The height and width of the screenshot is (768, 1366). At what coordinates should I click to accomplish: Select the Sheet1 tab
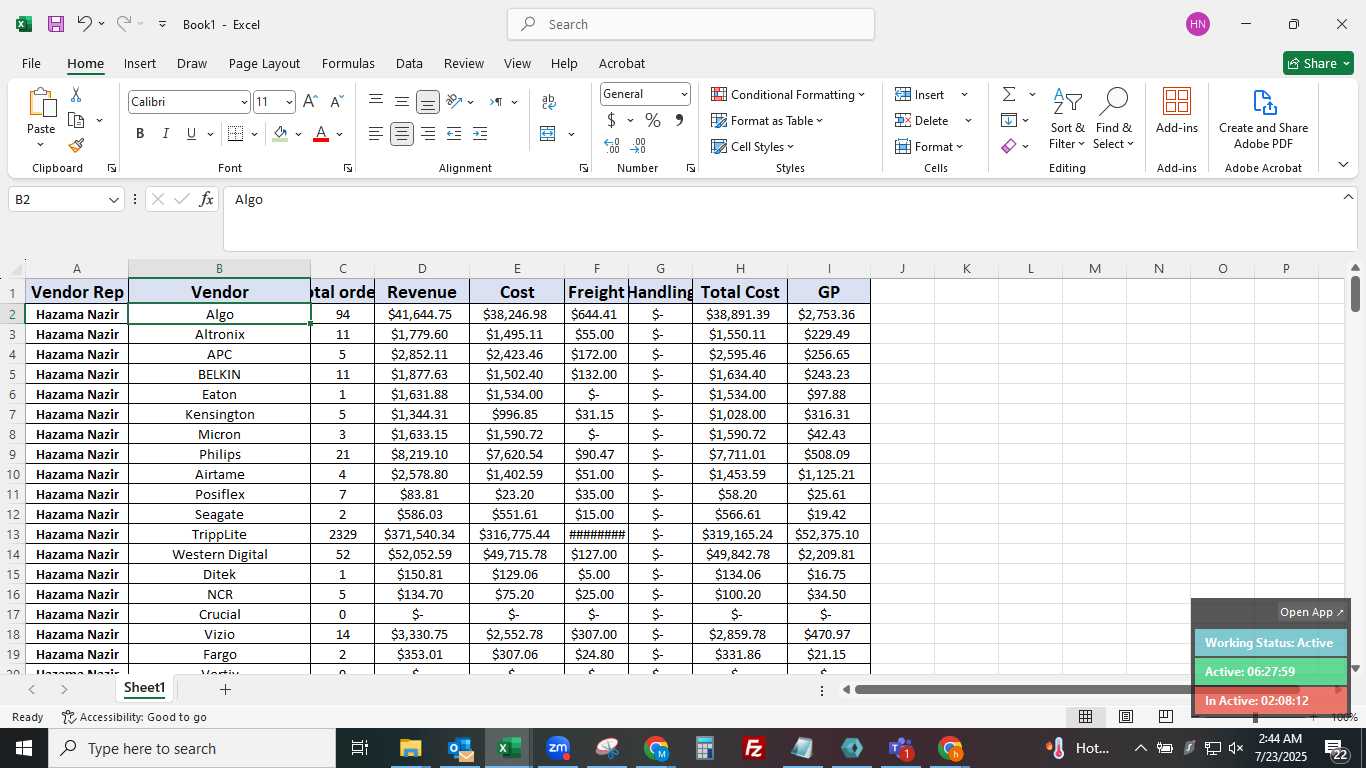point(144,688)
